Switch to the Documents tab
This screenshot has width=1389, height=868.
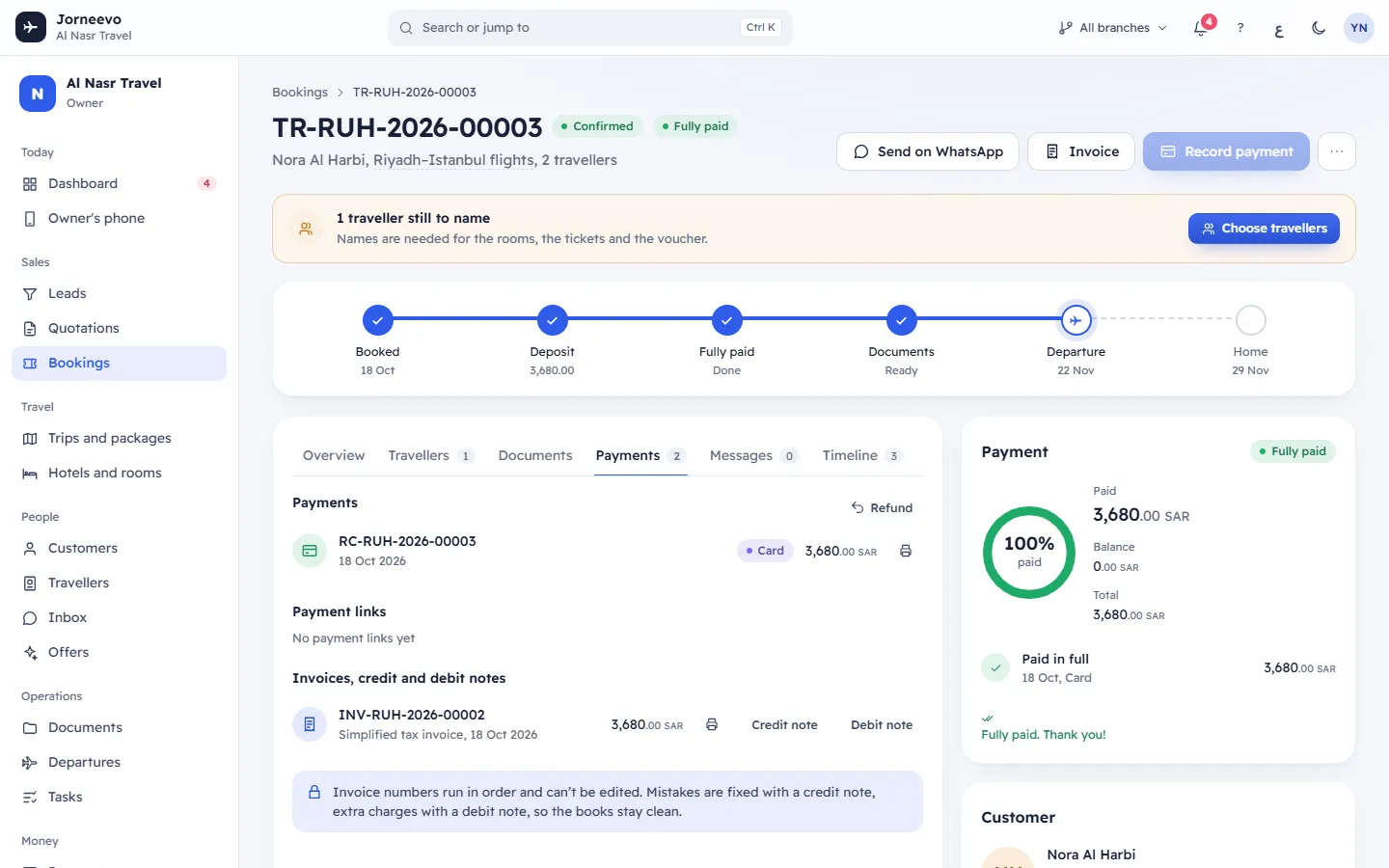pyautogui.click(x=535, y=455)
